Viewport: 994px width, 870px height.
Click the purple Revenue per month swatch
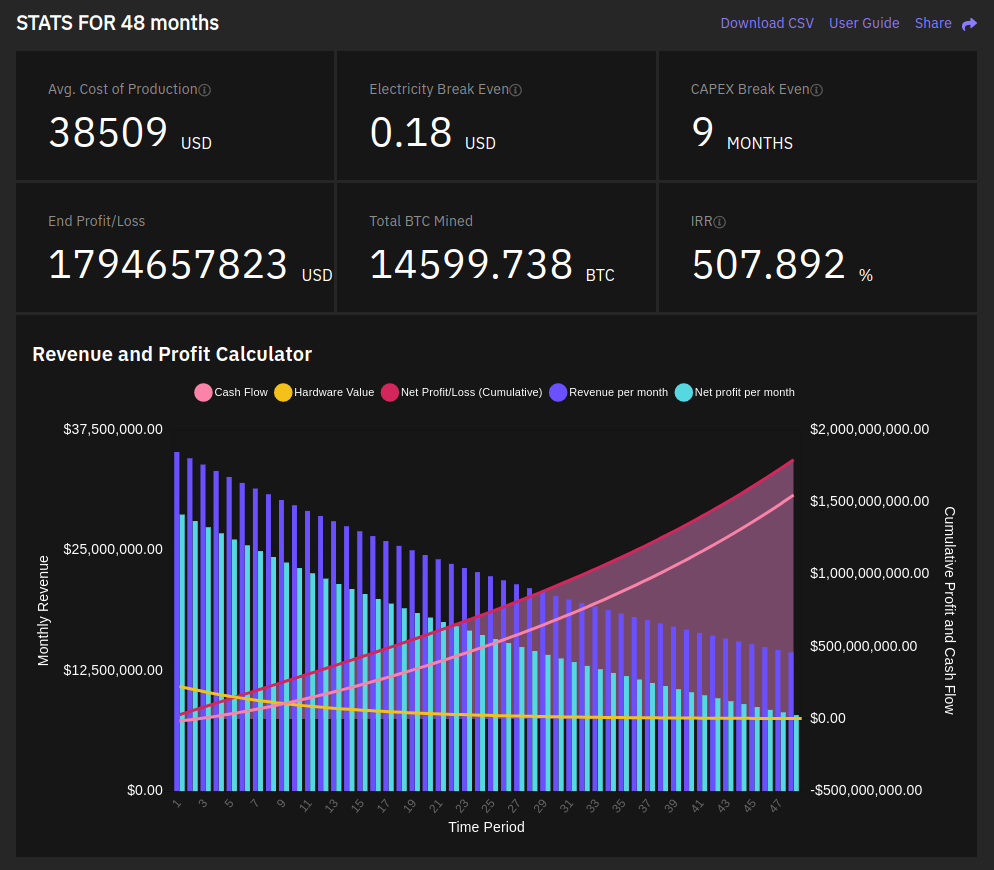[559, 393]
